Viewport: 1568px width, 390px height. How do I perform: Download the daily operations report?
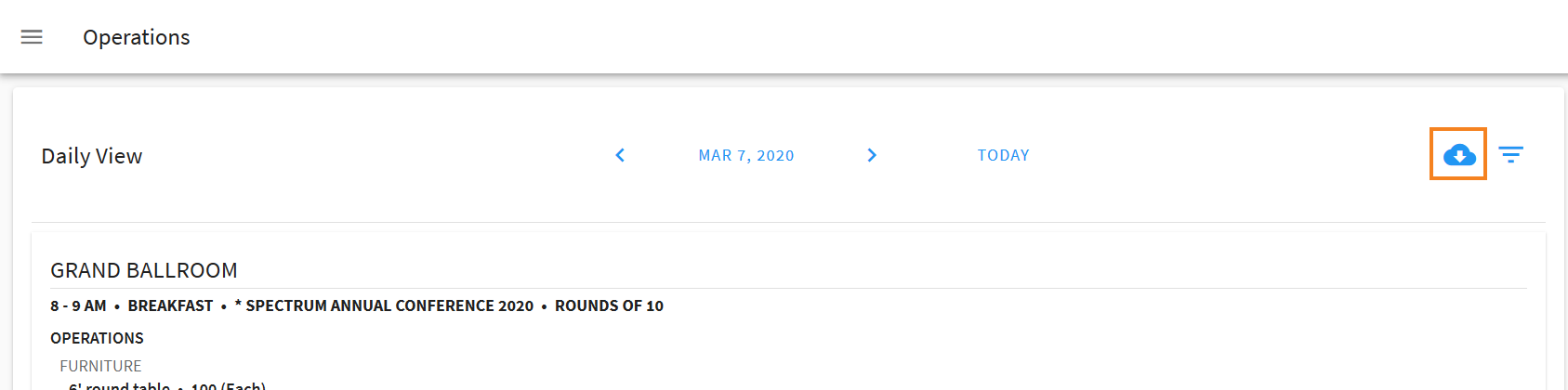[x=1458, y=154]
